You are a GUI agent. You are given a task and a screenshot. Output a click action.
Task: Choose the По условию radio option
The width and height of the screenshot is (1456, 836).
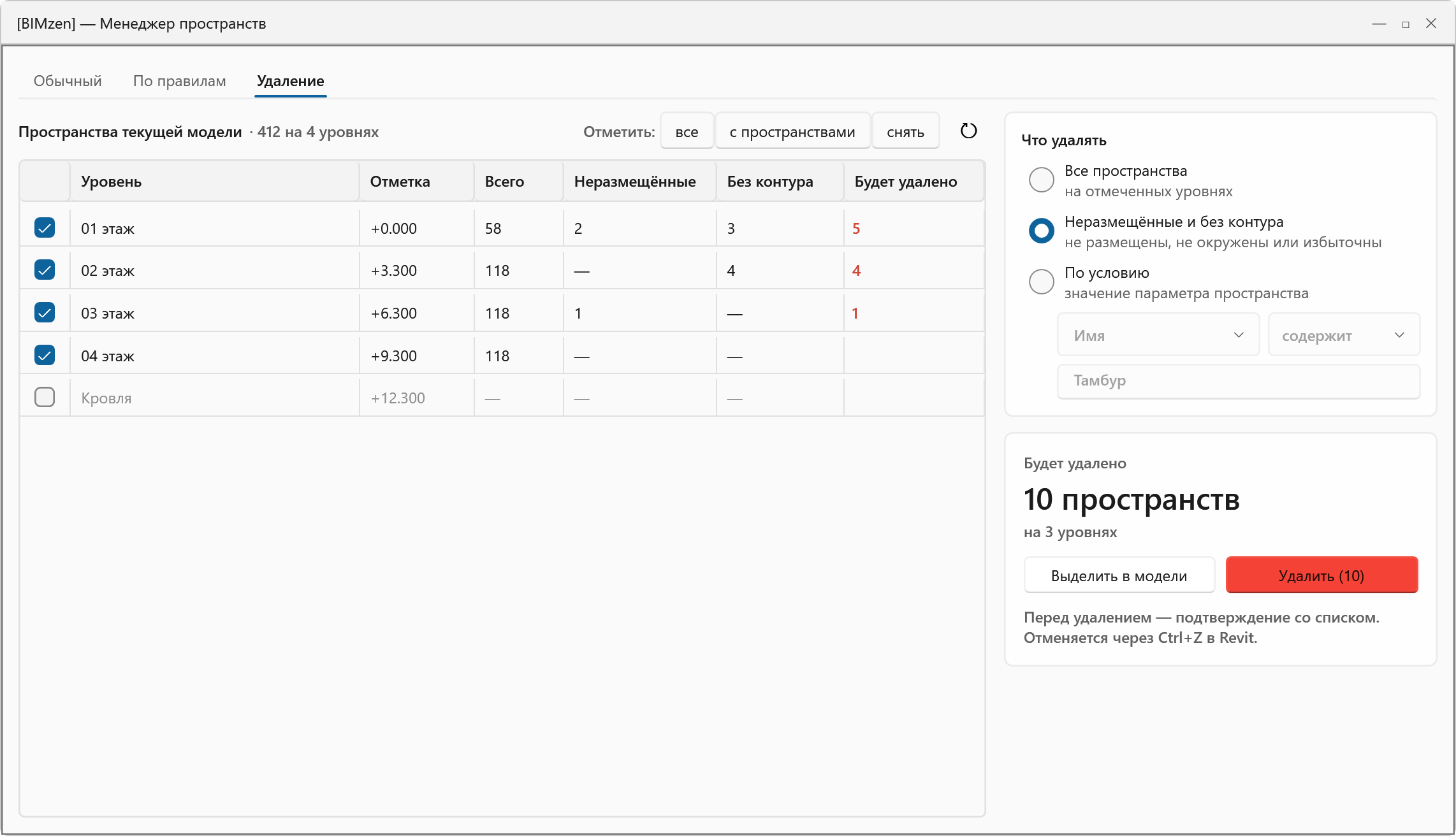[x=1042, y=282]
